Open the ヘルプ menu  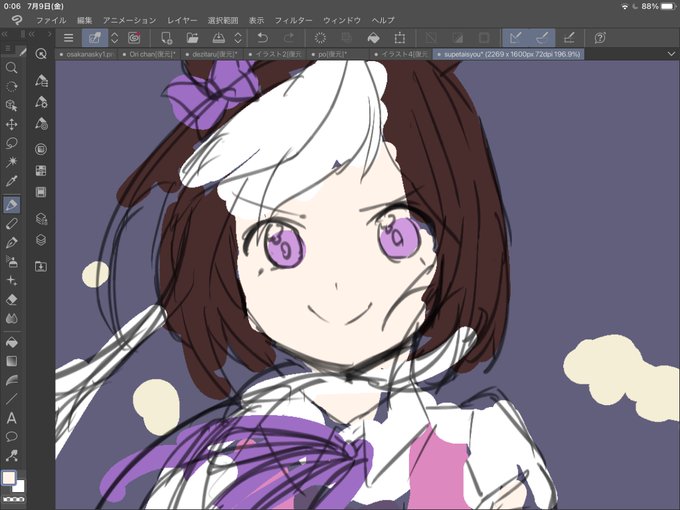383,20
